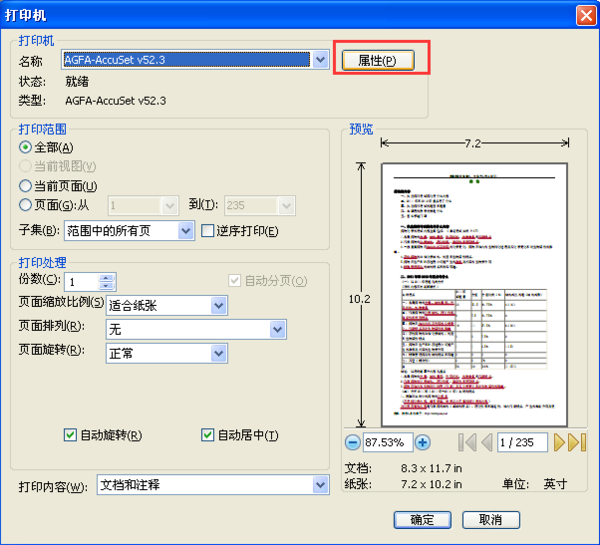Click the 属性(P) properties button
Image resolution: width=600 pixels, height=545 pixels.
(x=378, y=60)
